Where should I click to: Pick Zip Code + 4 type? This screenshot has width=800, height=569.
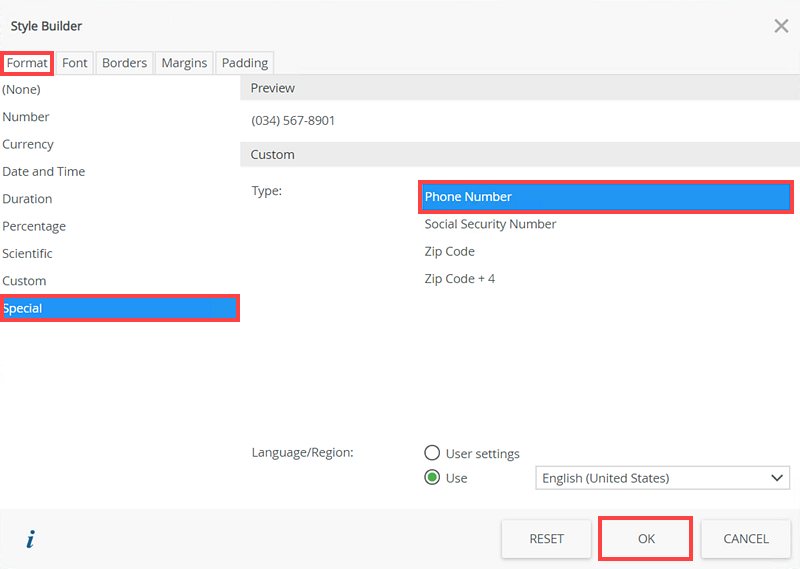(x=460, y=278)
